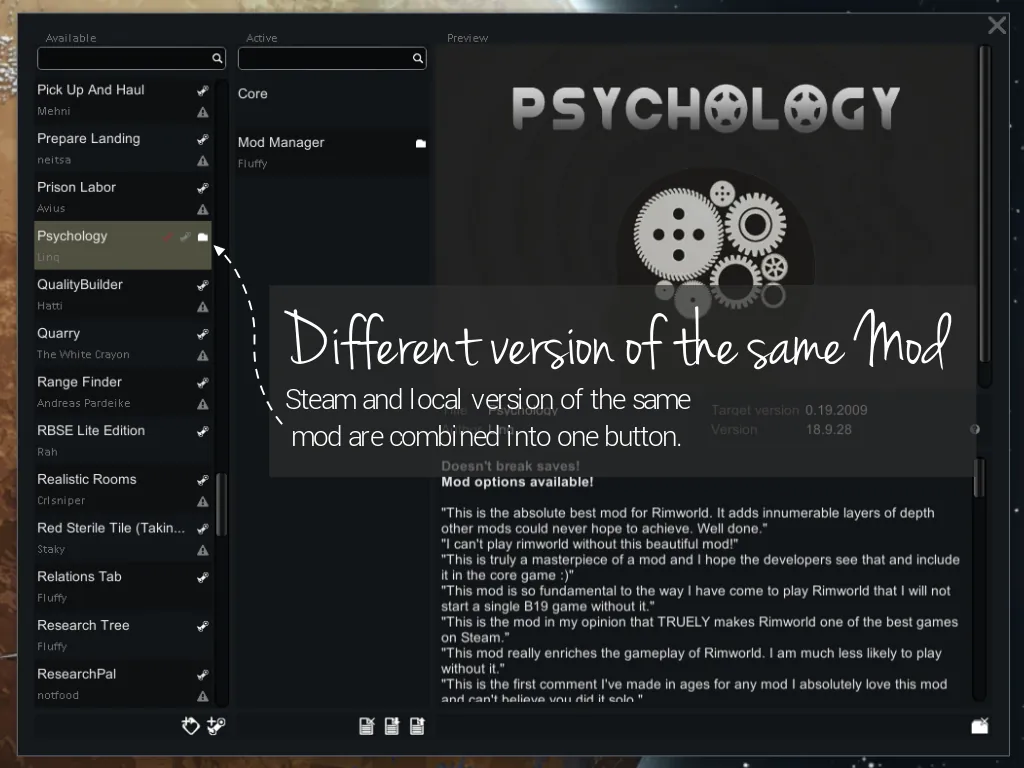1024x768 pixels.
Task: Click the local folder icon on Mod Manager
Action: [x=421, y=144]
